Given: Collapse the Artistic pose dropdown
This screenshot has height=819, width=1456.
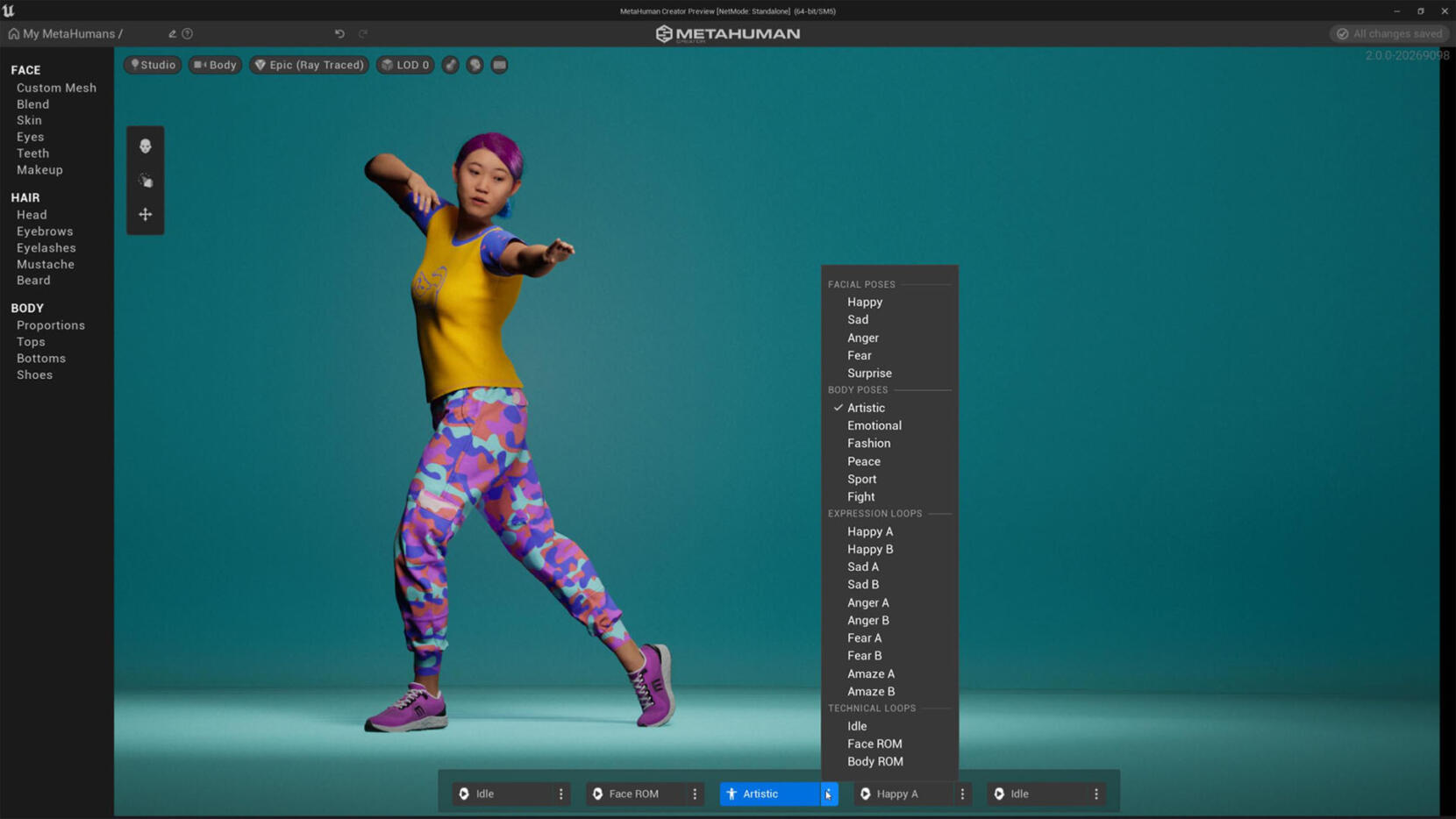Looking at the screenshot, I should point(827,794).
